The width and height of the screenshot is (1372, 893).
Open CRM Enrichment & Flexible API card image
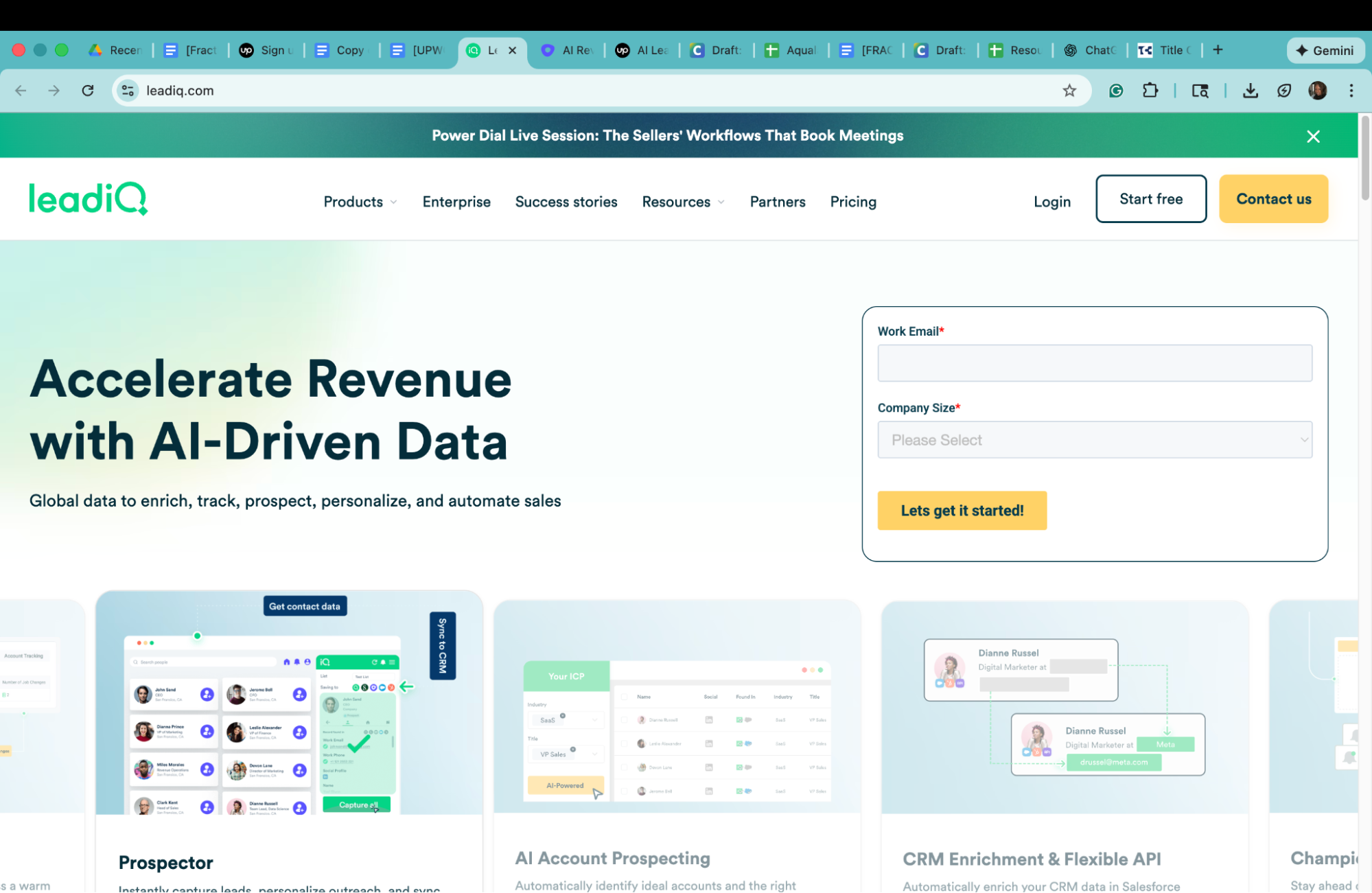[1065, 707]
